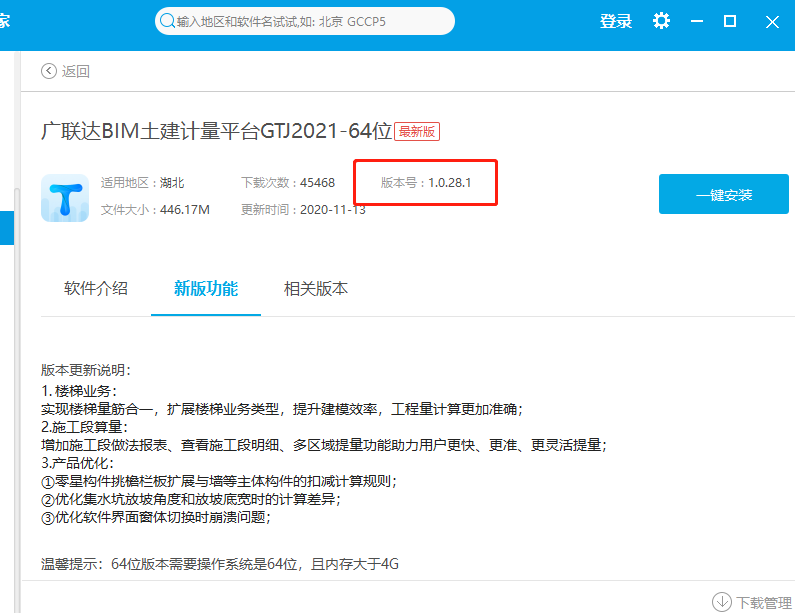Viewport: 795px width, 613px height.
Task: Go back with the 返回 link
Action: [x=76, y=71]
